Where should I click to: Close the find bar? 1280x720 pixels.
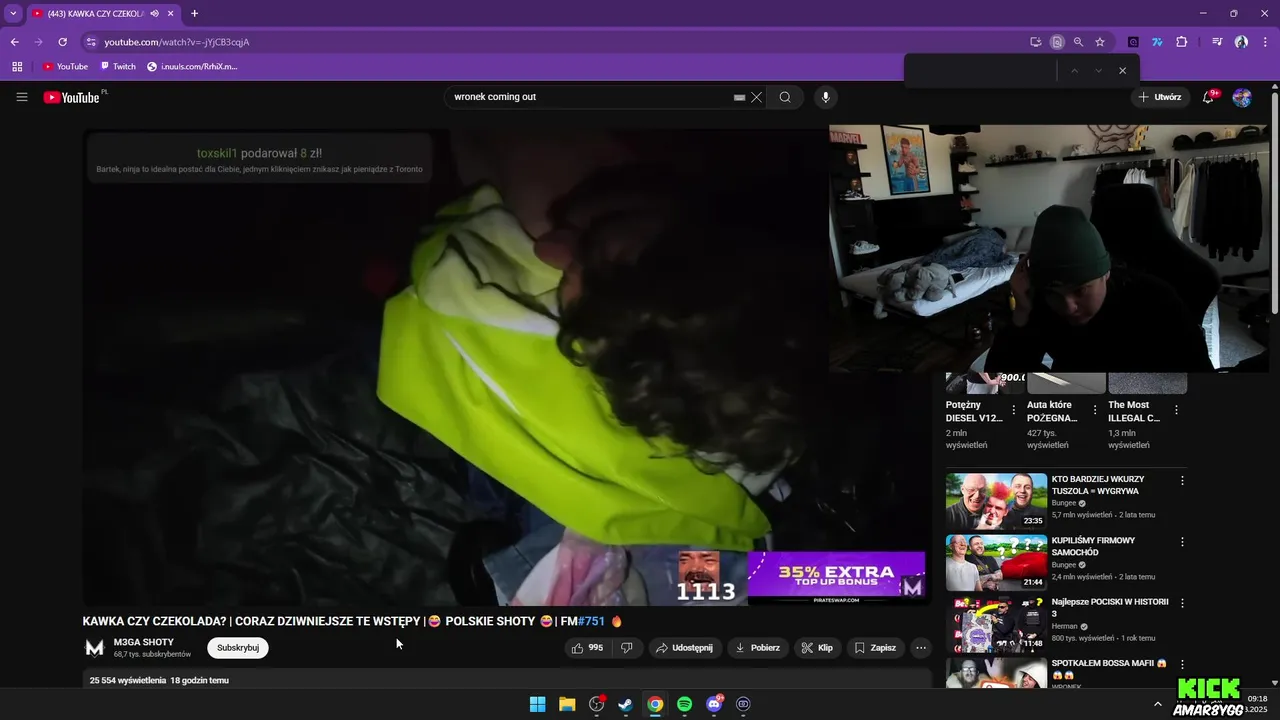[1122, 71]
